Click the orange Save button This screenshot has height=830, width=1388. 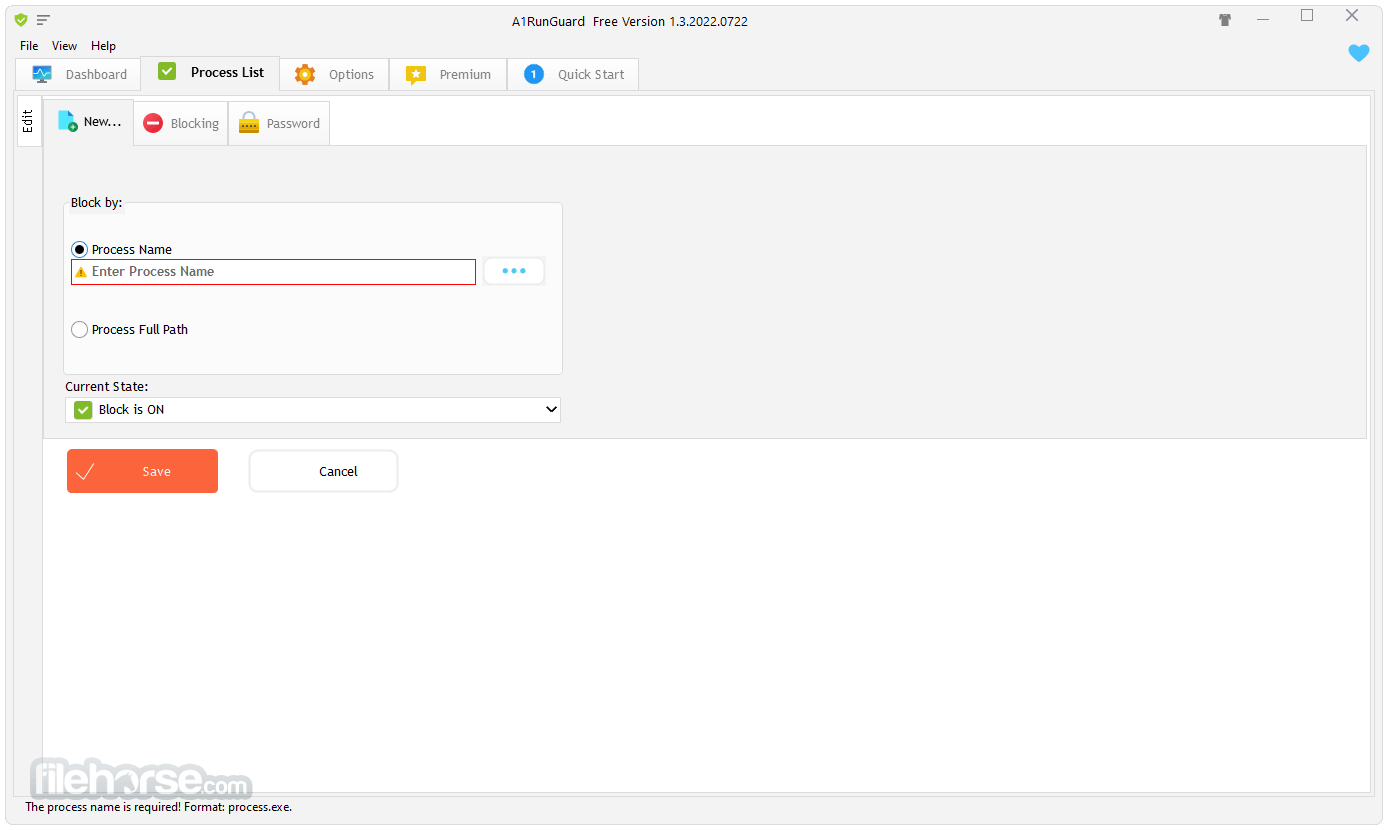[x=142, y=471]
